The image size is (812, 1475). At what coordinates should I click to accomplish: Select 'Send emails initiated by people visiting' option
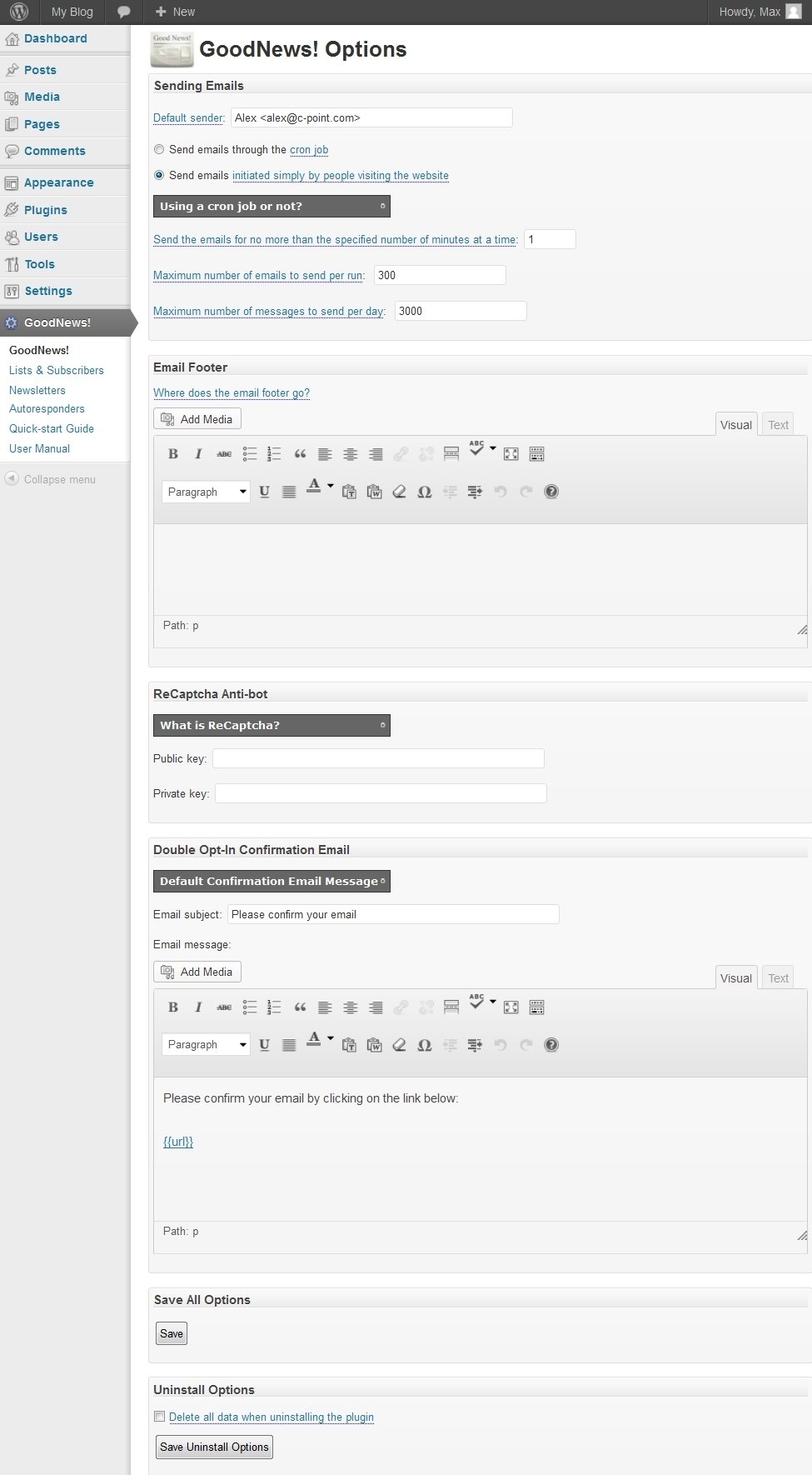click(159, 176)
